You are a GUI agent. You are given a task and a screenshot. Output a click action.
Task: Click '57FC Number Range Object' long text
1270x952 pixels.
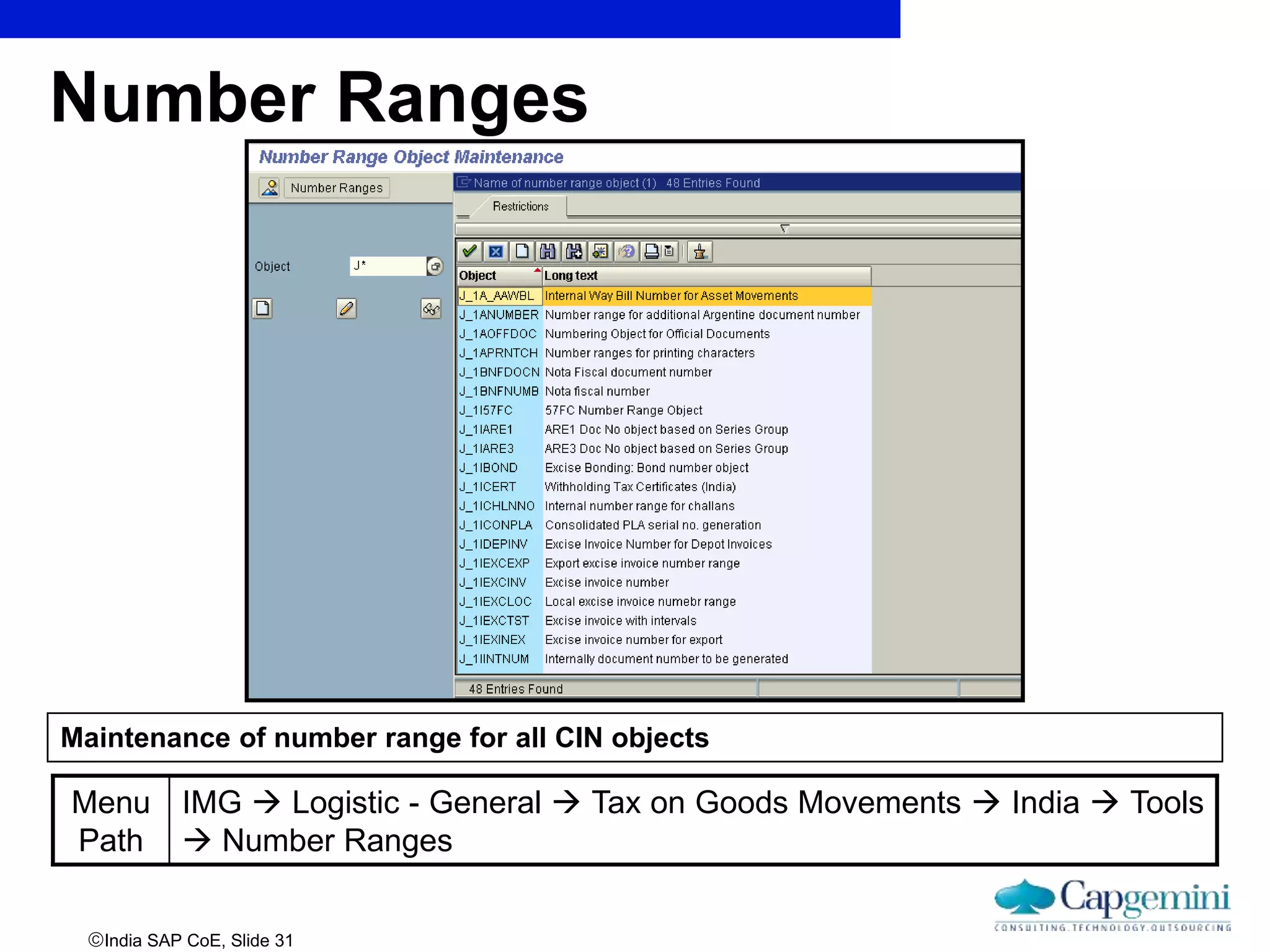click(623, 410)
